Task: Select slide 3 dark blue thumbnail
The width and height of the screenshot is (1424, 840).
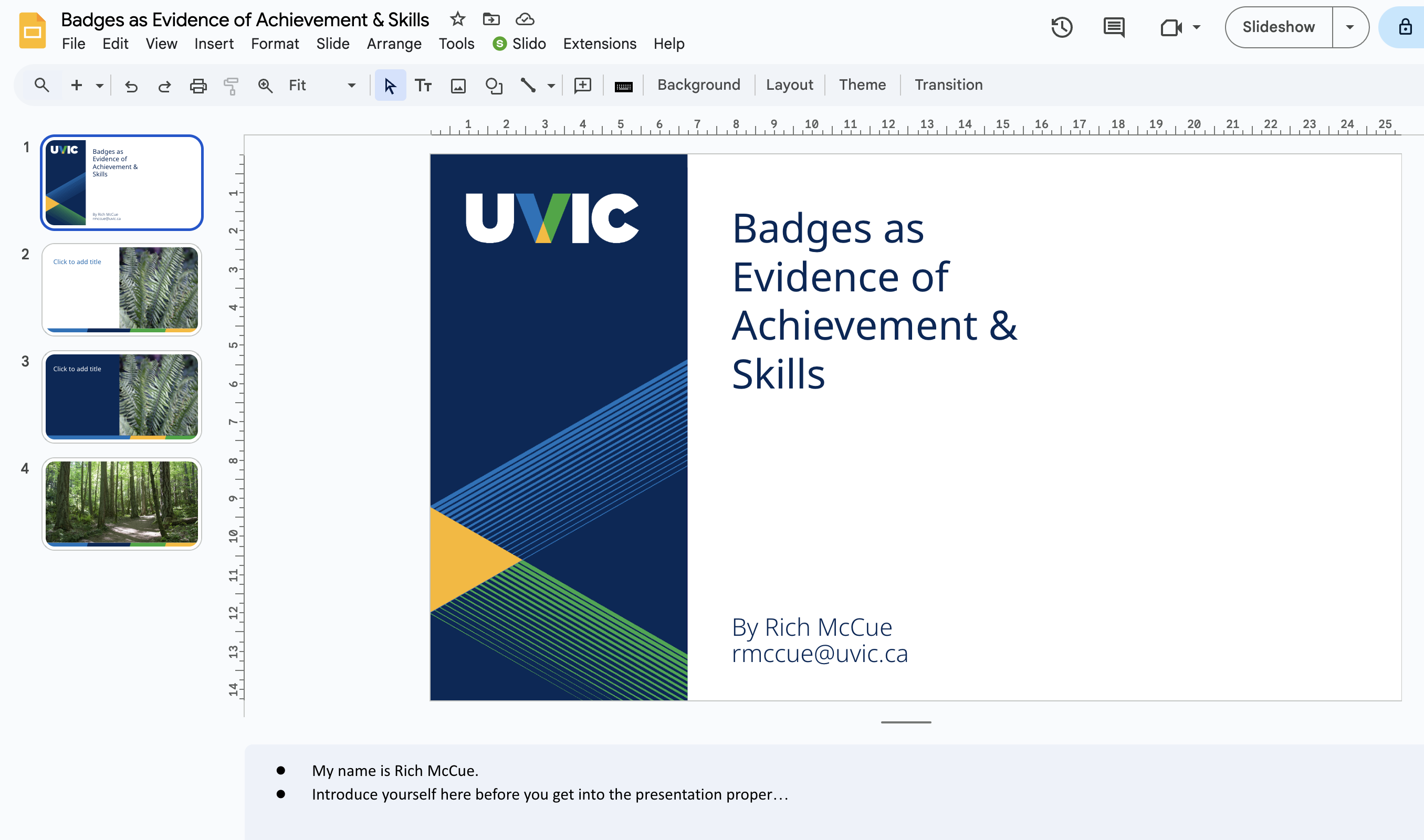Action: tap(122, 396)
